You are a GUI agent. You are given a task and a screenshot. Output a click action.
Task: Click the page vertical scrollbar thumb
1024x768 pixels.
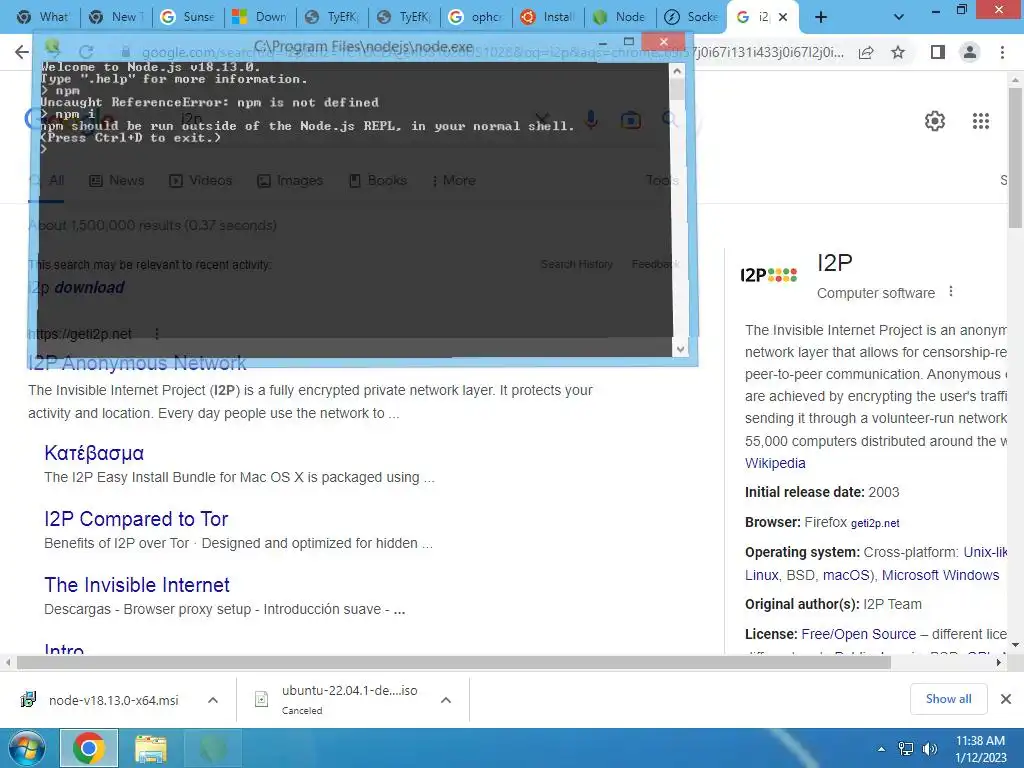tap(1015, 157)
